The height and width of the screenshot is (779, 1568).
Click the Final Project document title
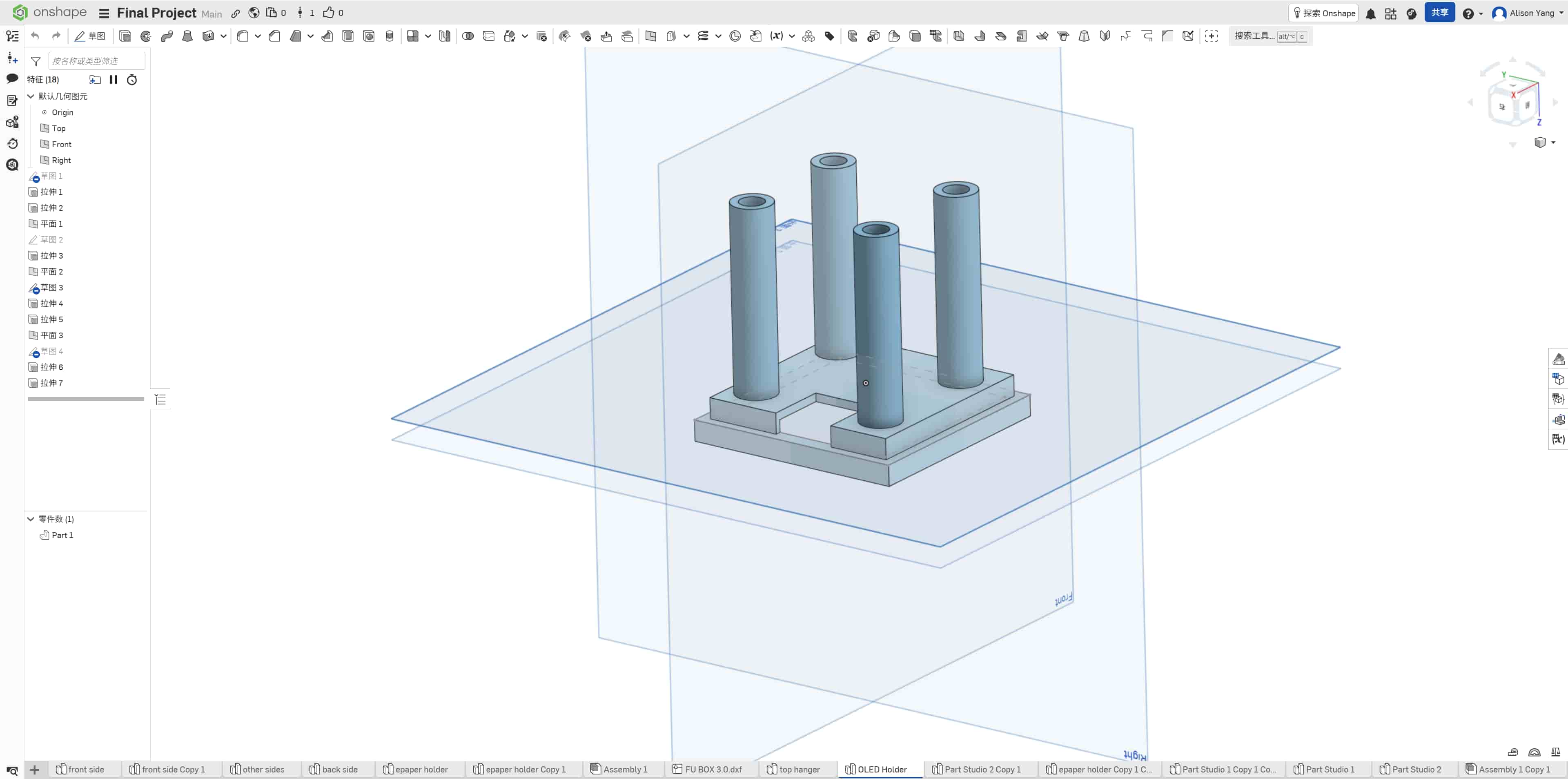[156, 13]
